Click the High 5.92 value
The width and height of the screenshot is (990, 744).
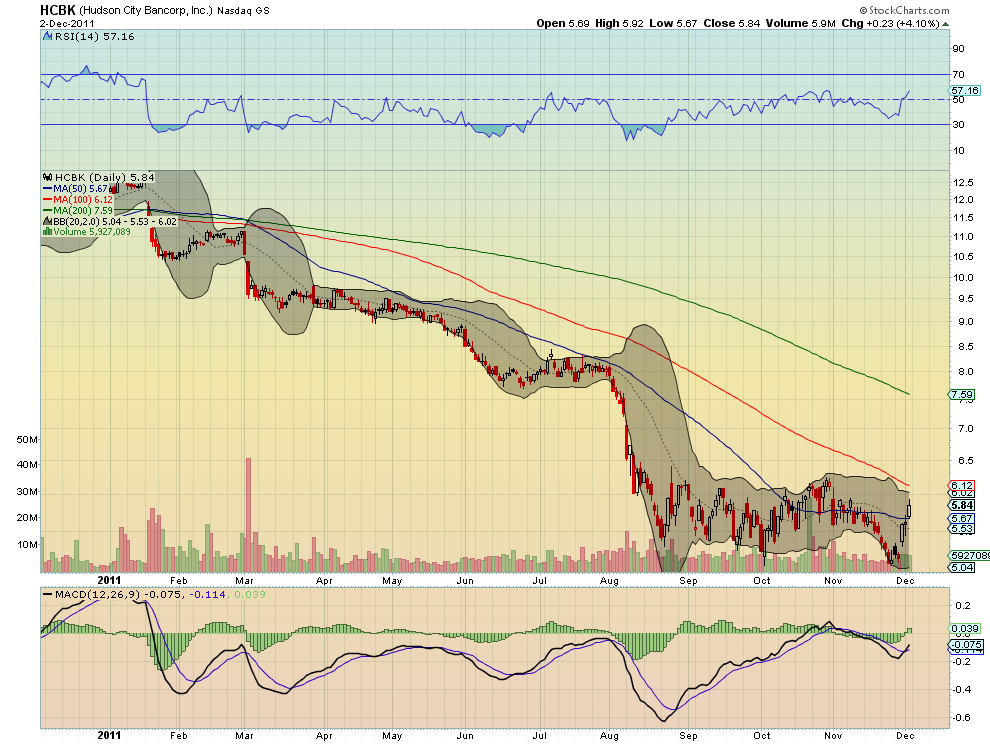point(619,23)
